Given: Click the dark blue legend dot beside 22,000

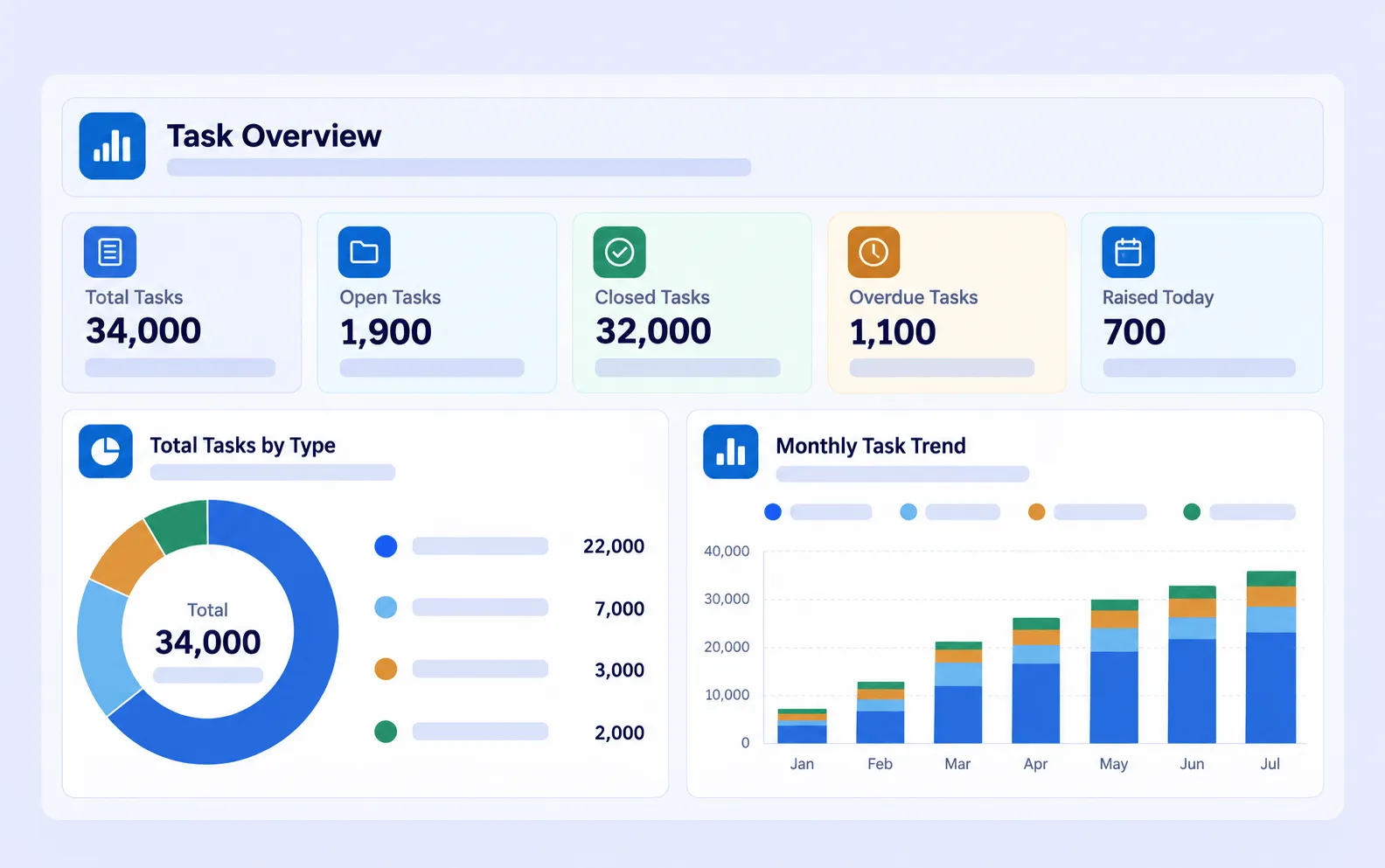Looking at the screenshot, I should [386, 546].
